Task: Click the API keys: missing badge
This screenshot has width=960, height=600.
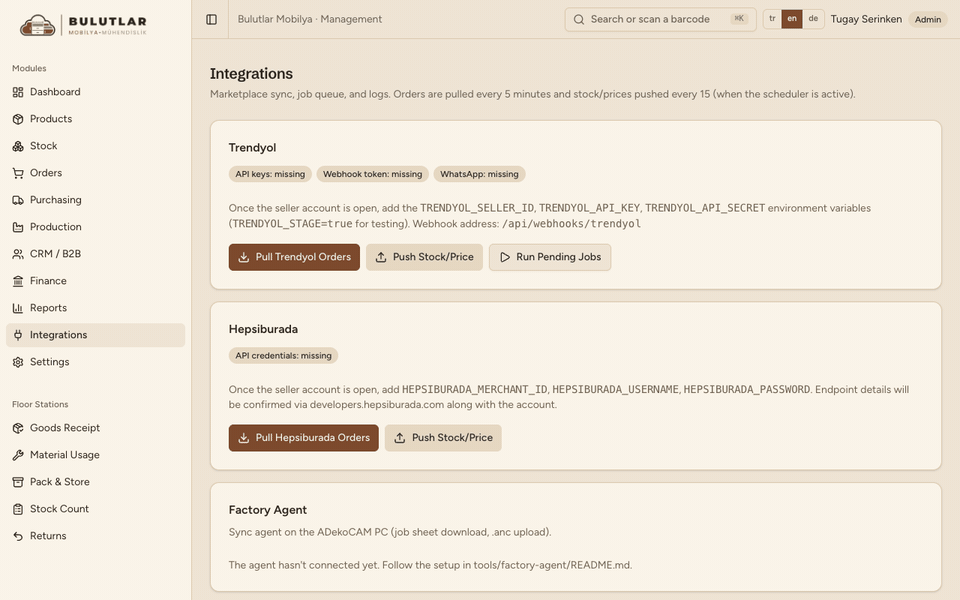Action: coord(270,174)
